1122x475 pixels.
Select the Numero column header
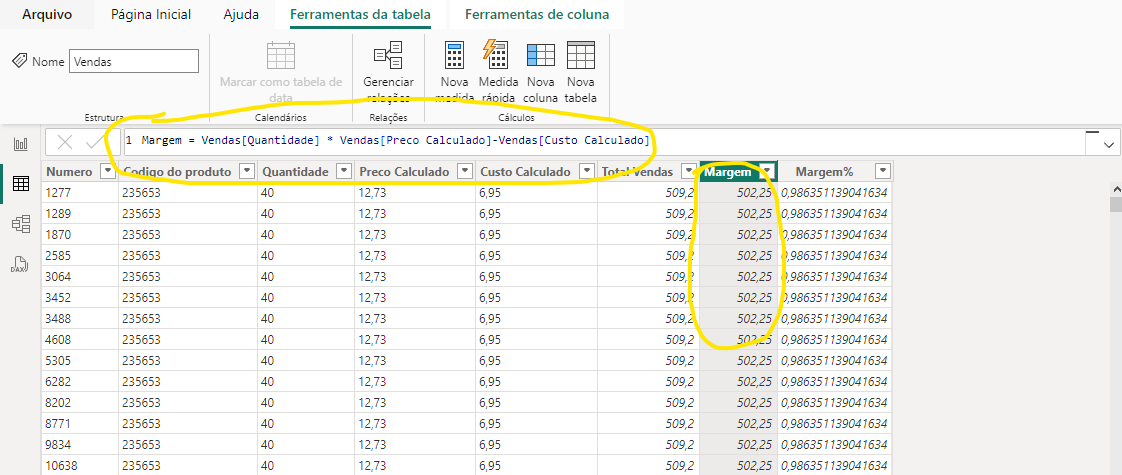click(69, 172)
